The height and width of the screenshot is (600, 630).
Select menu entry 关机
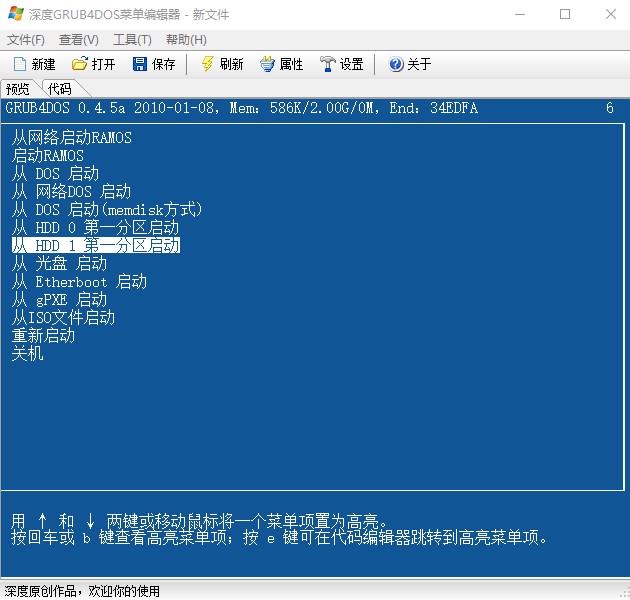point(27,354)
